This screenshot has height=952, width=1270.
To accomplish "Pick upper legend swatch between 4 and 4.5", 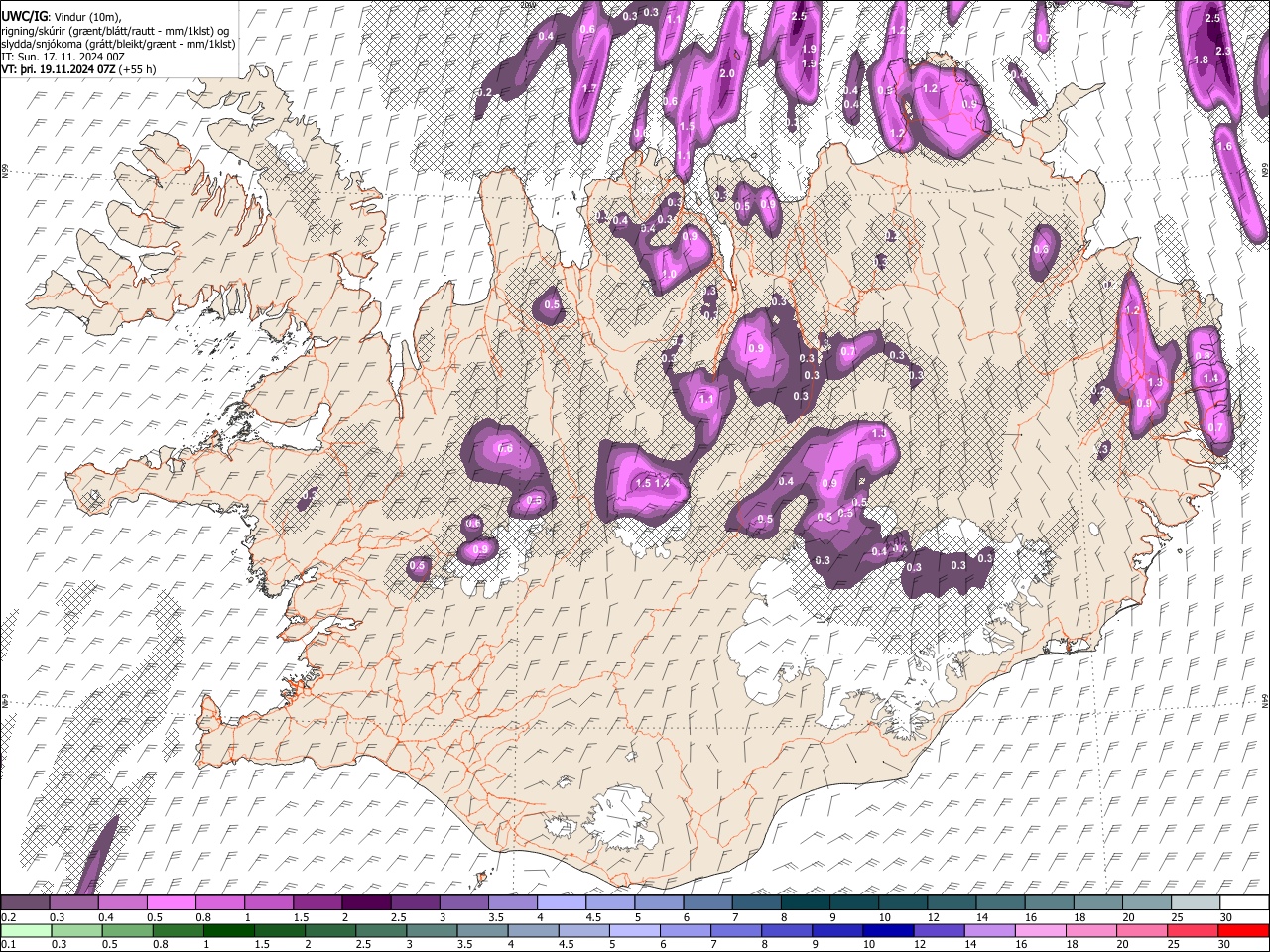I will (x=561, y=902).
